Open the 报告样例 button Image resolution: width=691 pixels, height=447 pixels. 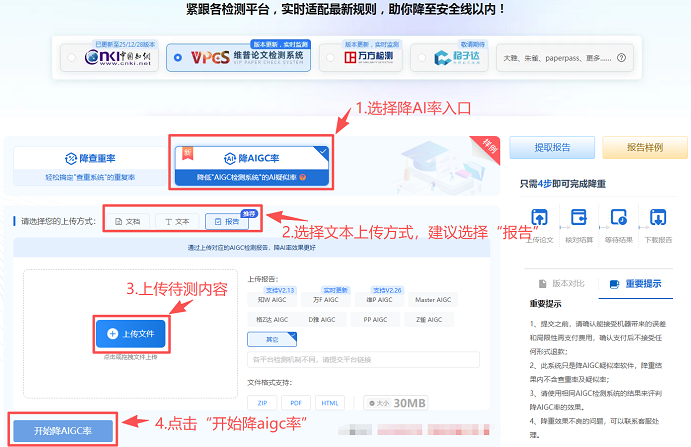pos(643,147)
